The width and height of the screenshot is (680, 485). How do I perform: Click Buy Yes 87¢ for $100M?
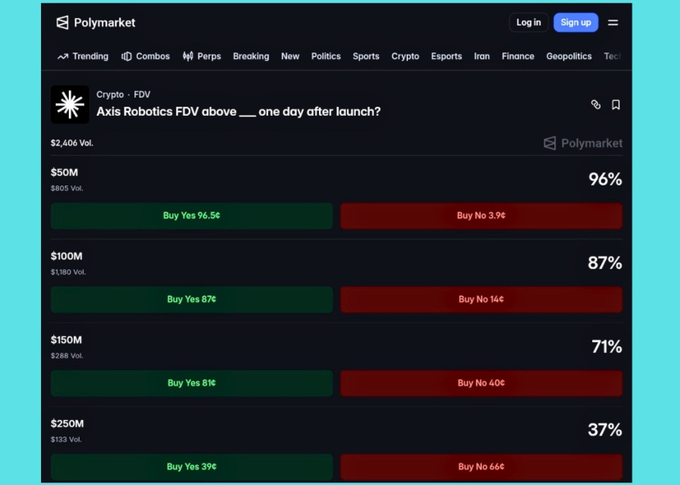pos(192,299)
